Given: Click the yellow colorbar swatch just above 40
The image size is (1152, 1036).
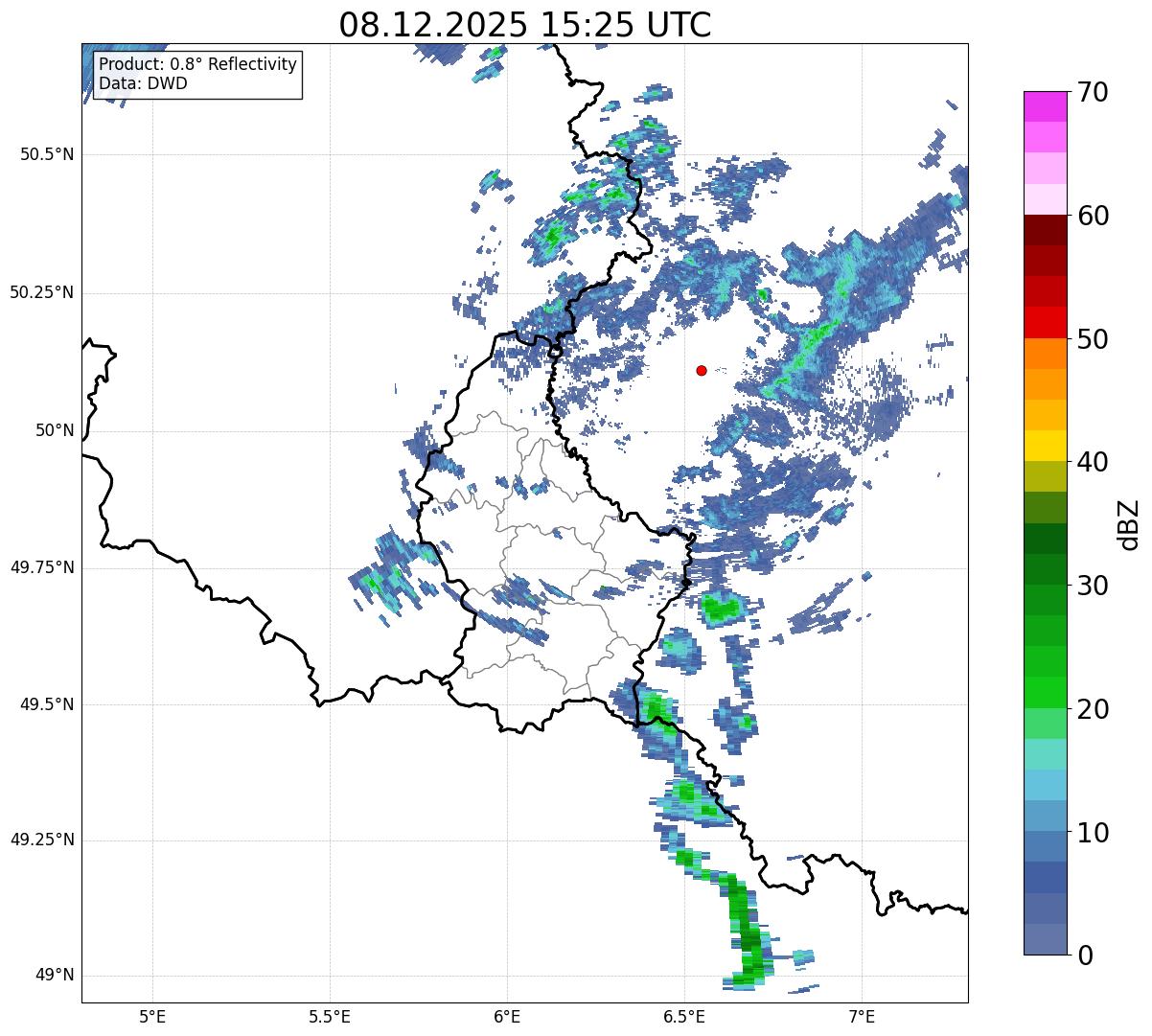Looking at the screenshot, I should coord(1045,447).
